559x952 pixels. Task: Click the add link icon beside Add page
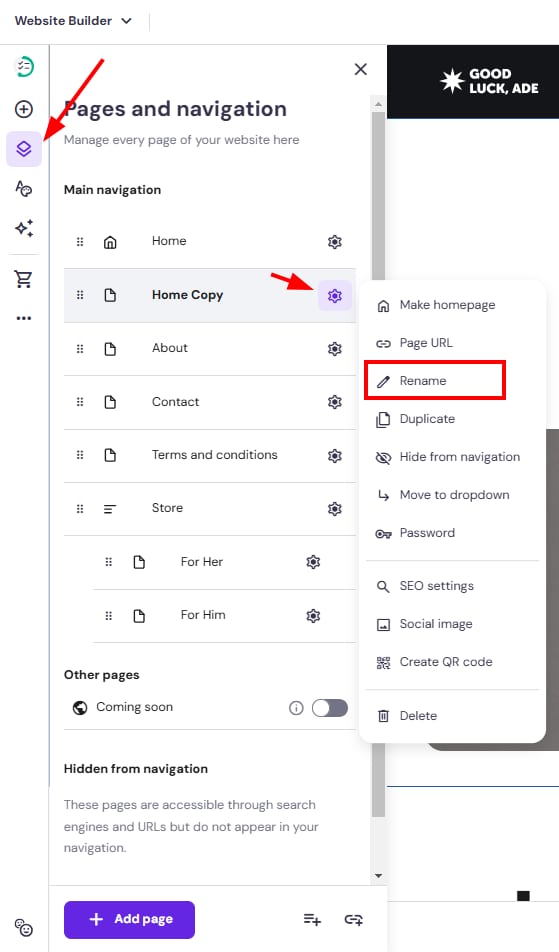(x=353, y=919)
